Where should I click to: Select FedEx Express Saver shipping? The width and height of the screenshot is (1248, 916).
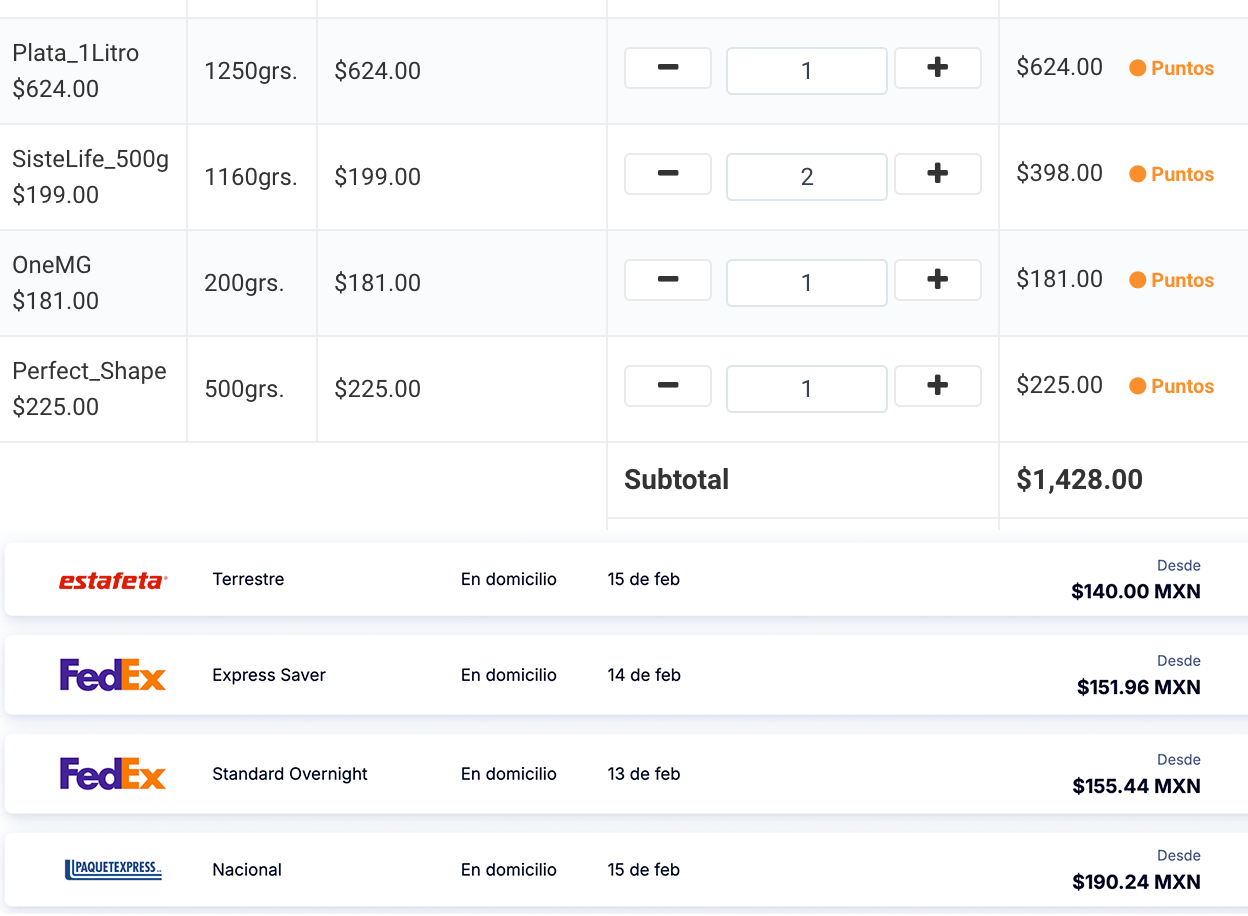click(x=624, y=675)
